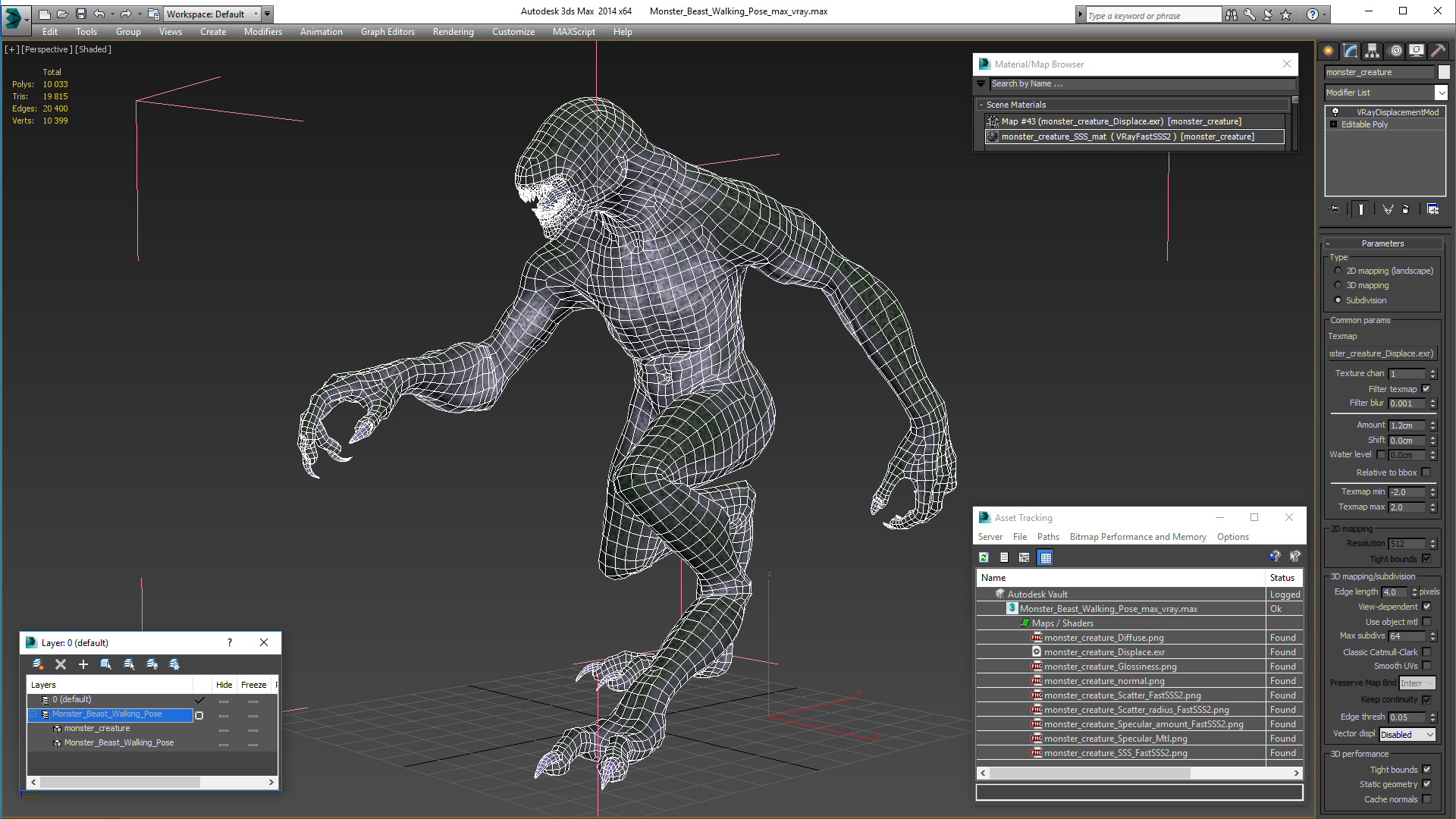Viewport: 1456px width, 819px height.
Task: Select Subdivision radio button
Action: click(1338, 300)
